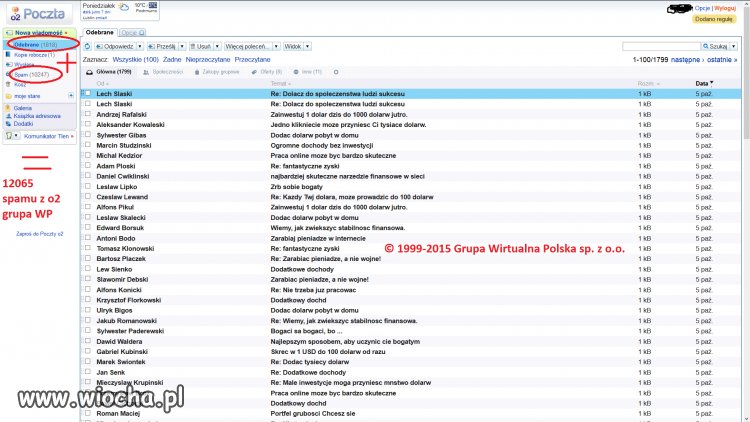Open the Odpowiedz dropdown arrow

point(140,46)
